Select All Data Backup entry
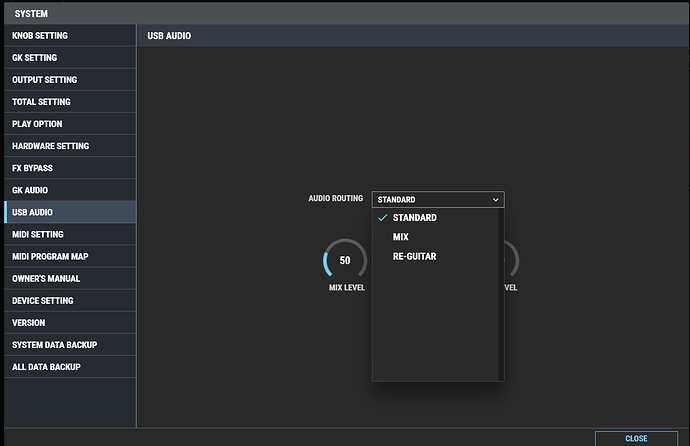This screenshot has height=446, width=690. coord(46,366)
